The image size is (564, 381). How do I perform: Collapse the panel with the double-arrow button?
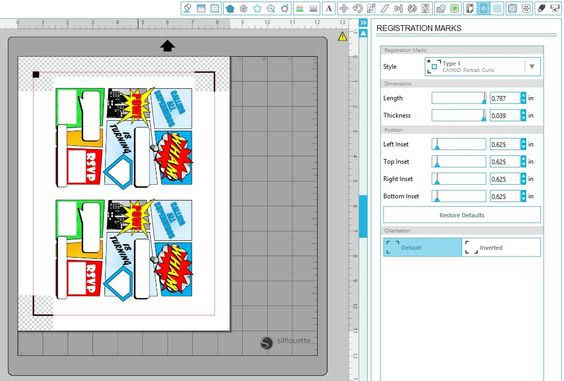click(x=363, y=23)
